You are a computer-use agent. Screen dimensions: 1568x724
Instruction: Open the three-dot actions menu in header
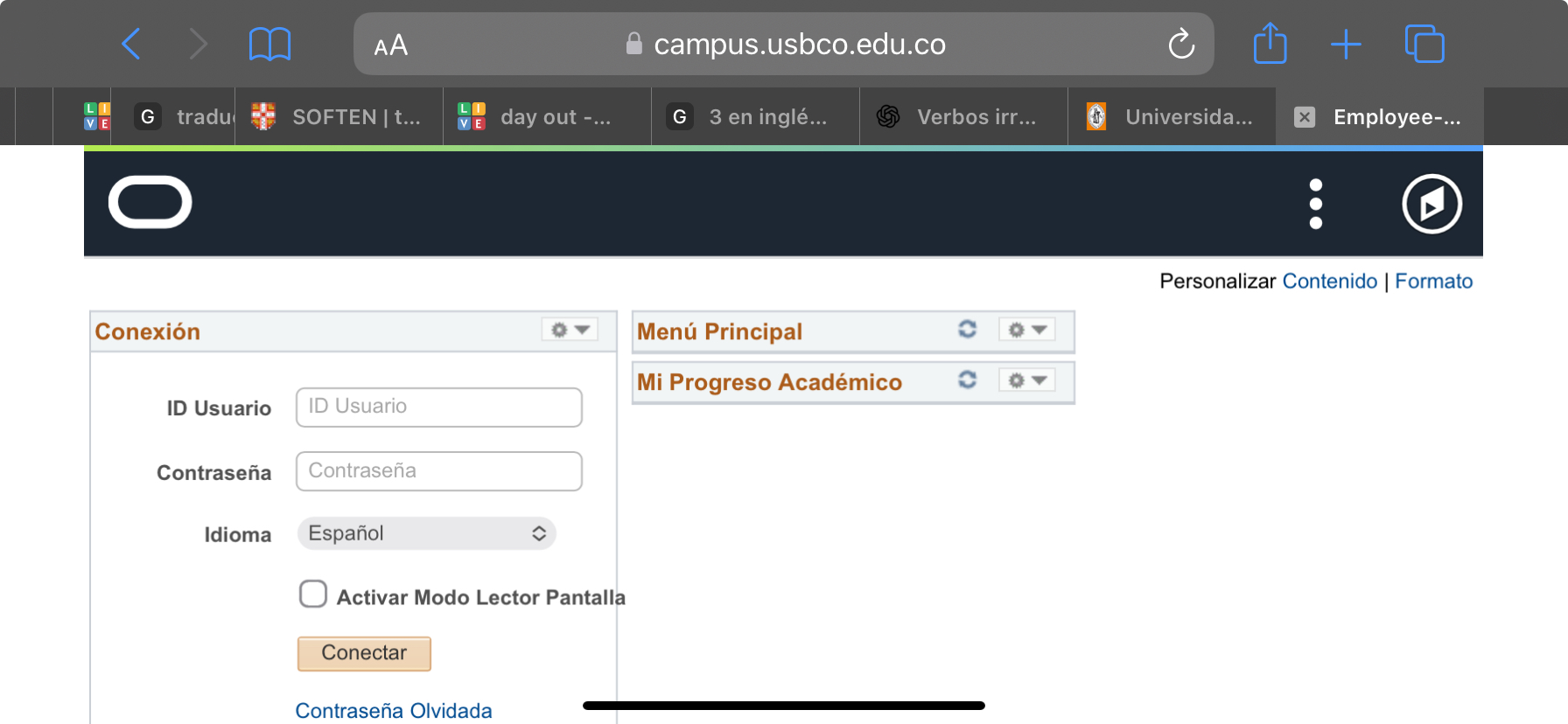[x=1315, y=204]
